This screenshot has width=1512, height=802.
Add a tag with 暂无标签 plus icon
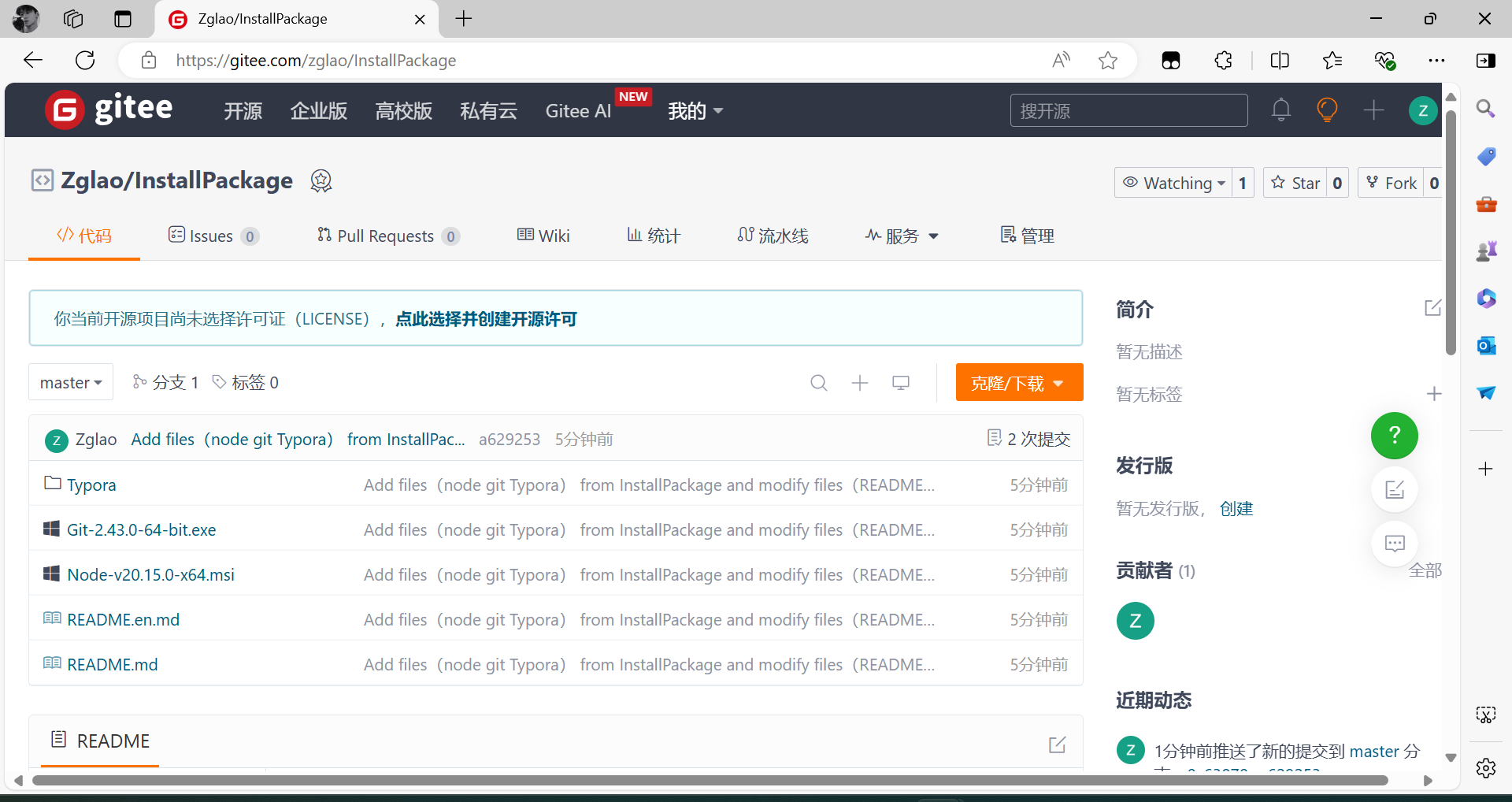pyautogui.click(x=1434, y=394)
